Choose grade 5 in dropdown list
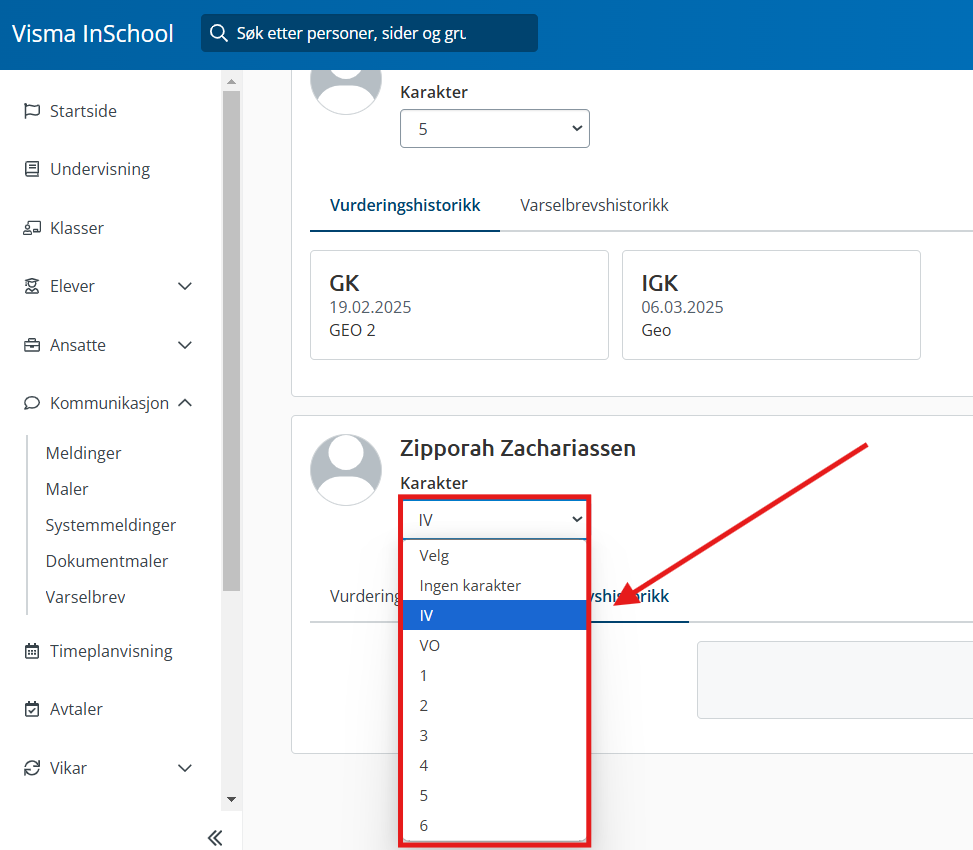 495,795
